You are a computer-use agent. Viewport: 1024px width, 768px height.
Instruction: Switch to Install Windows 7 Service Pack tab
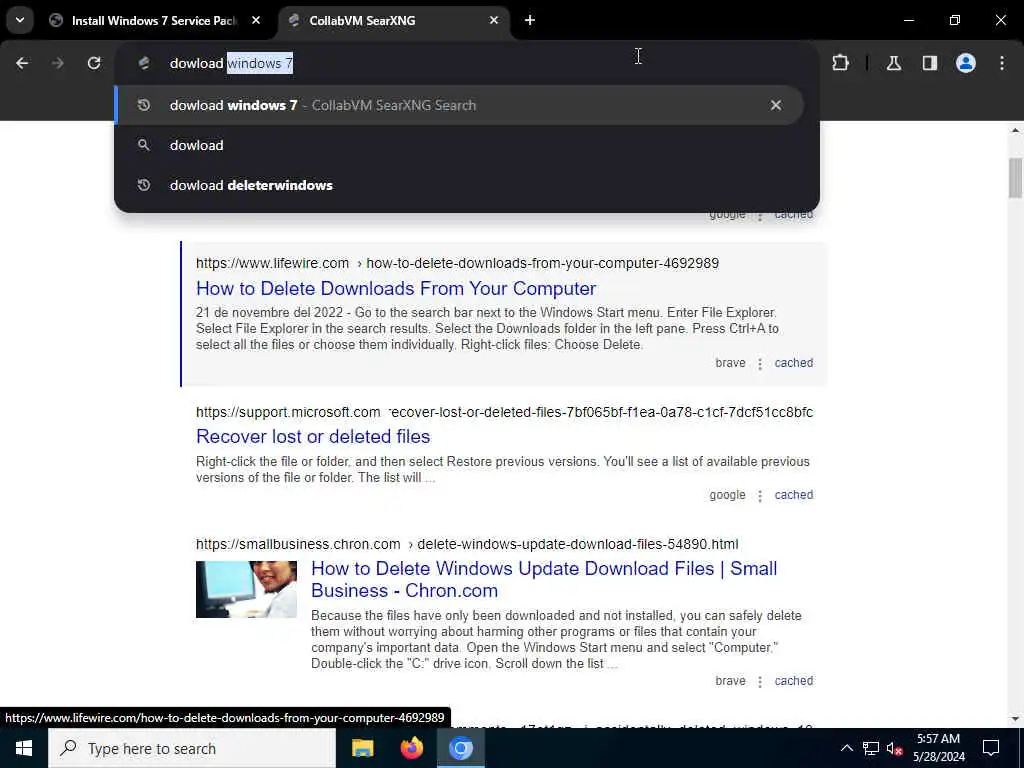click(155, 21)
